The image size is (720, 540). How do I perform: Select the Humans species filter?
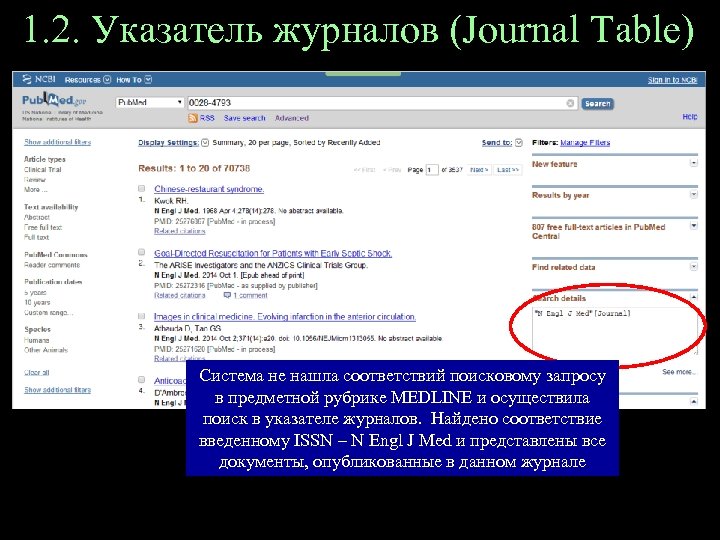[x=37, y=340]
